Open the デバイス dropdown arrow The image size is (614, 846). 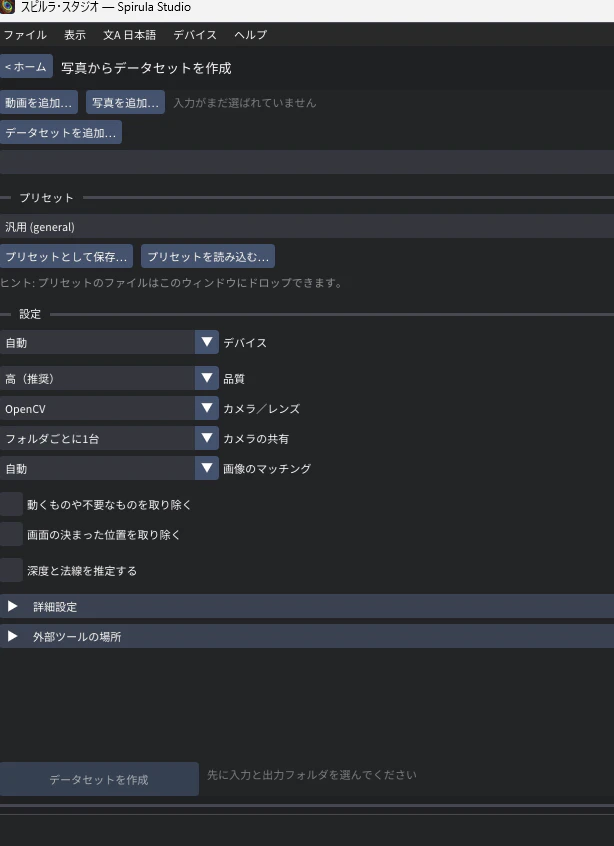[207, 342]
